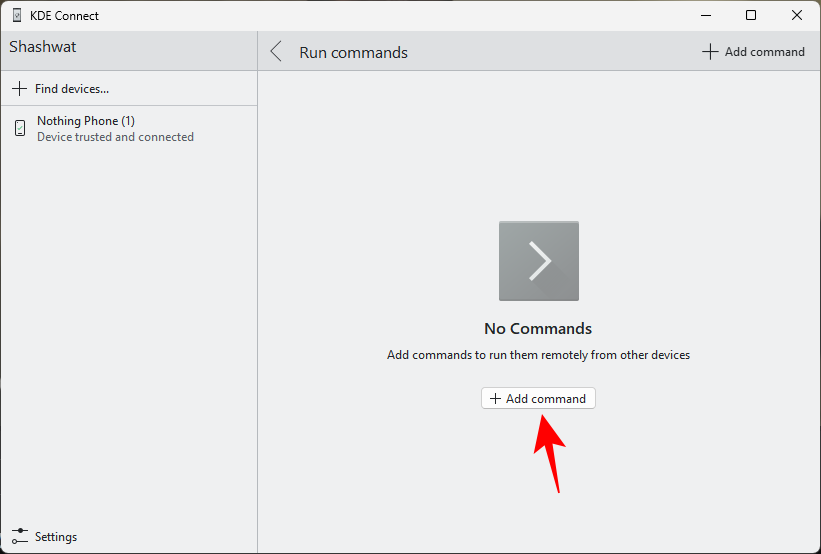The image size is (821, 554).
Task: Click "Add commands to run them remotely" description
Action: click(x=538, y=355)
